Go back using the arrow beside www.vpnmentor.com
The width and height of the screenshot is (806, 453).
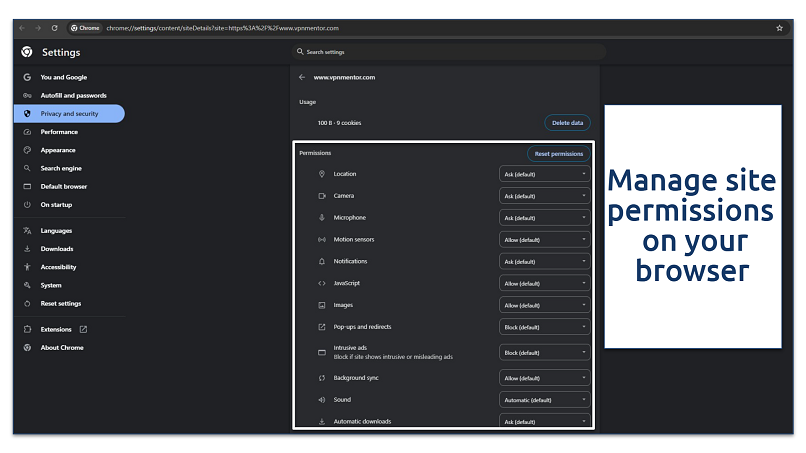pyautogui.click(x=302, y=77)
